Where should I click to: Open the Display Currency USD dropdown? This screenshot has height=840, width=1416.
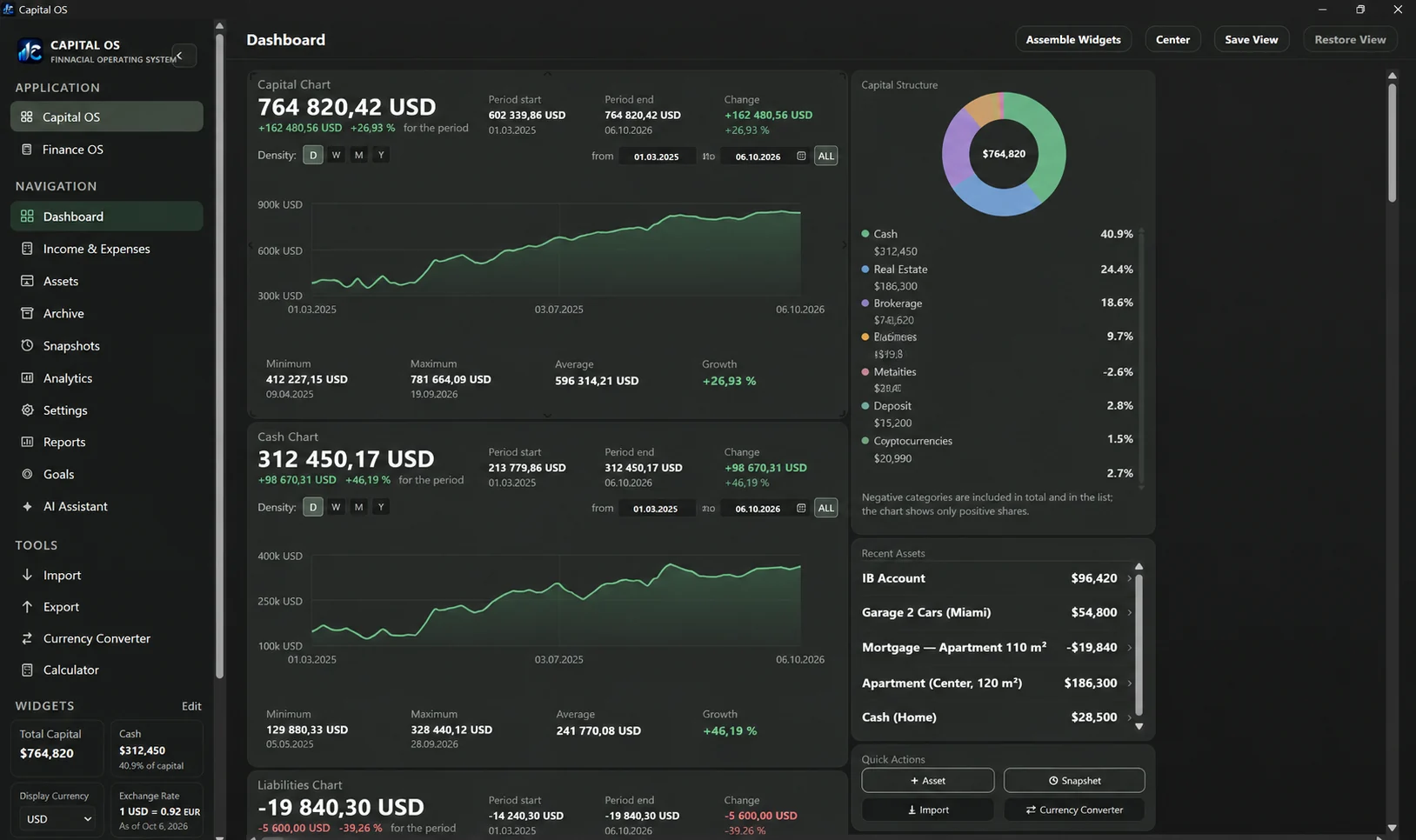pyautogui.click(x=58, y=819)
